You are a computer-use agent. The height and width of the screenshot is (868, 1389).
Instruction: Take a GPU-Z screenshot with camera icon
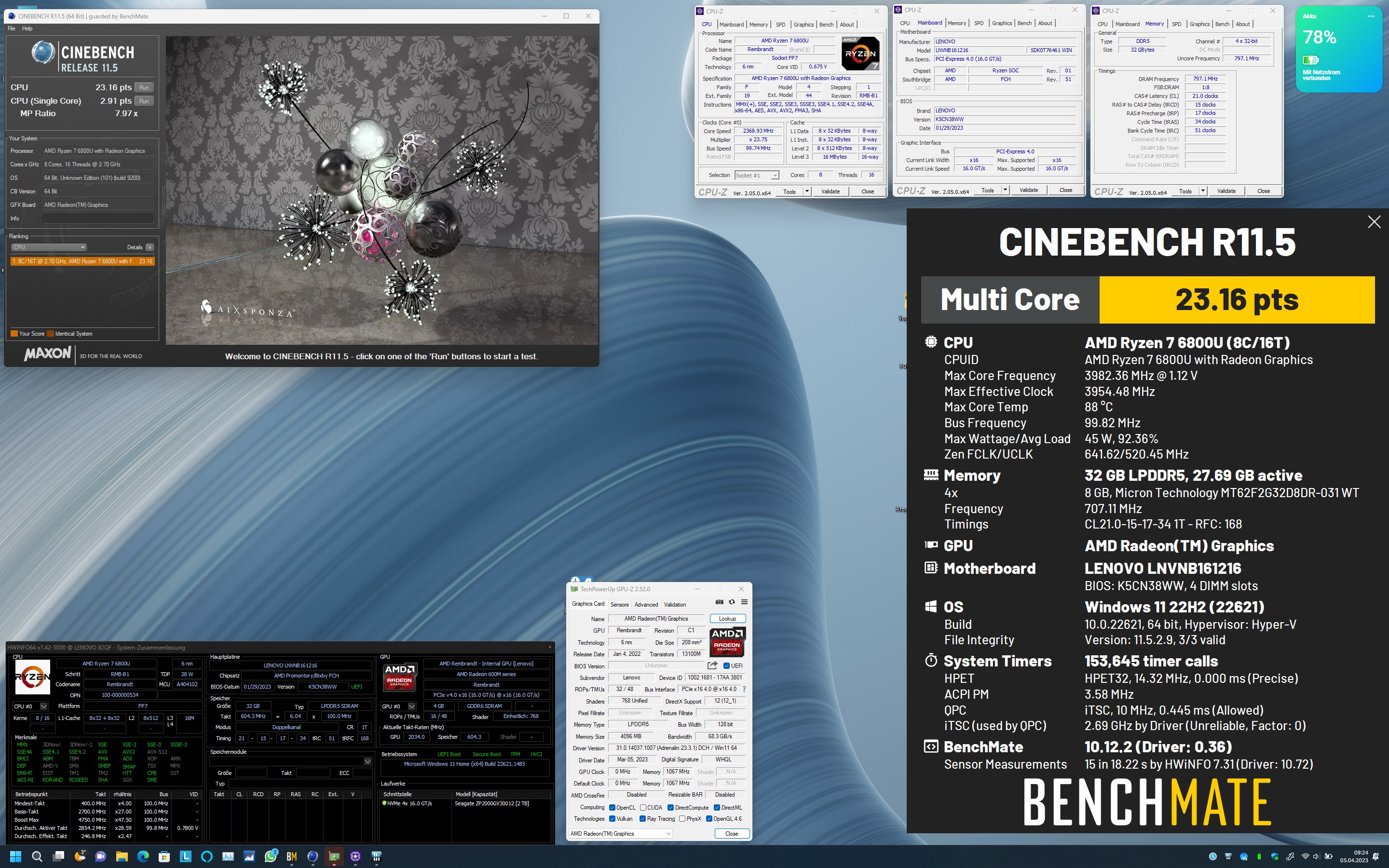719,602
